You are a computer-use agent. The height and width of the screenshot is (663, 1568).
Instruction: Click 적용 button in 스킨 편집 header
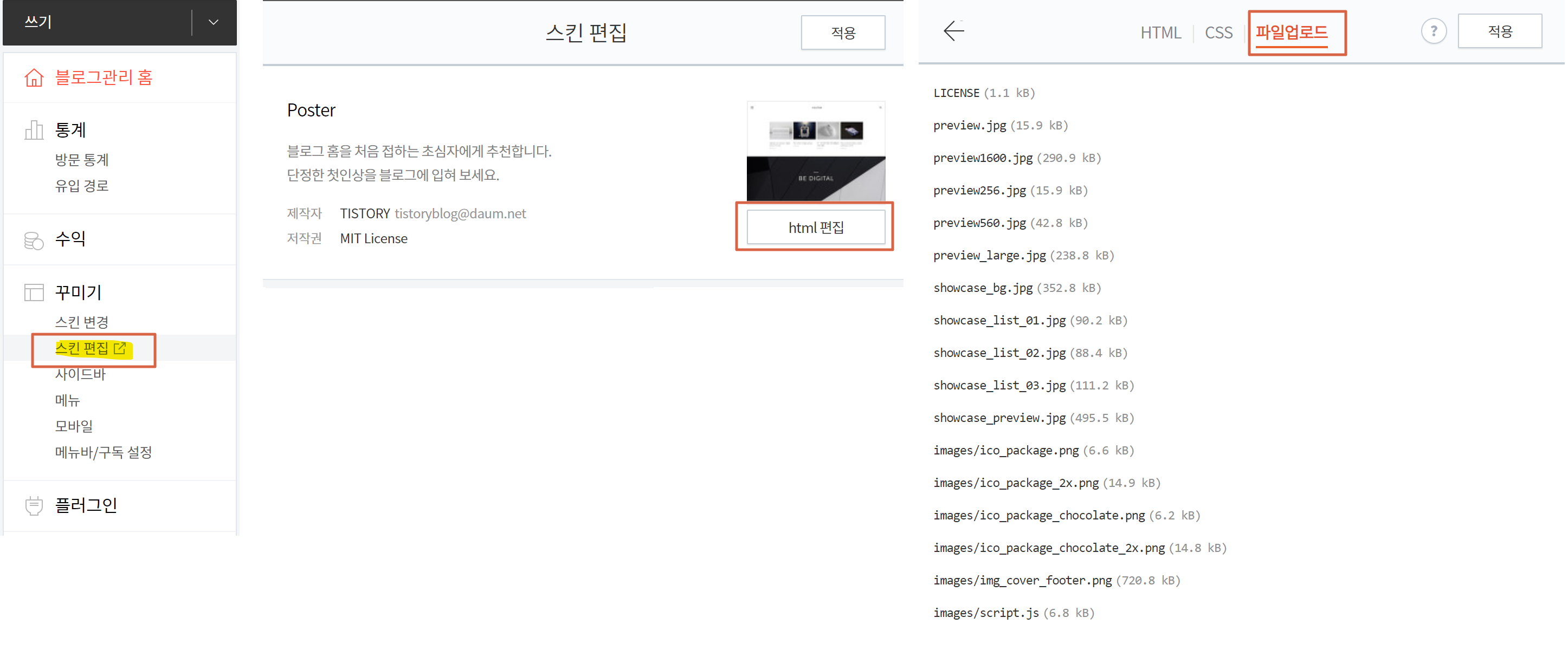[842, 33]
